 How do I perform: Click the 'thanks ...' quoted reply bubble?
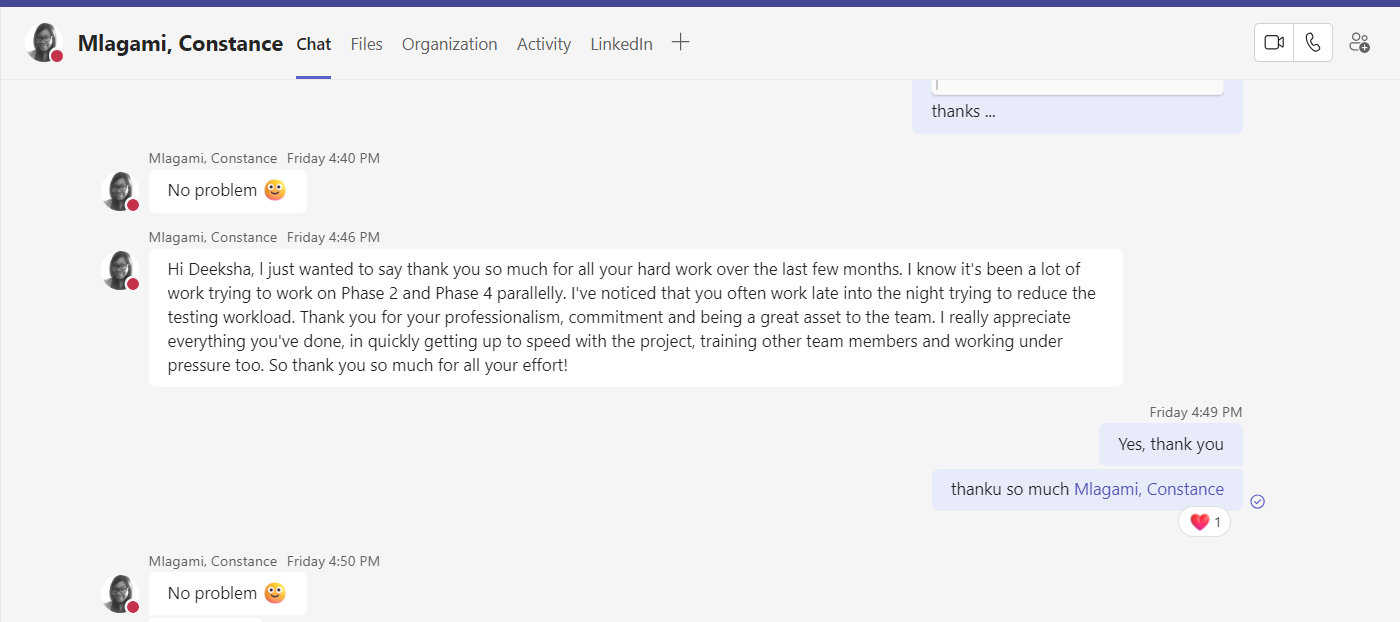(1077, 106)
